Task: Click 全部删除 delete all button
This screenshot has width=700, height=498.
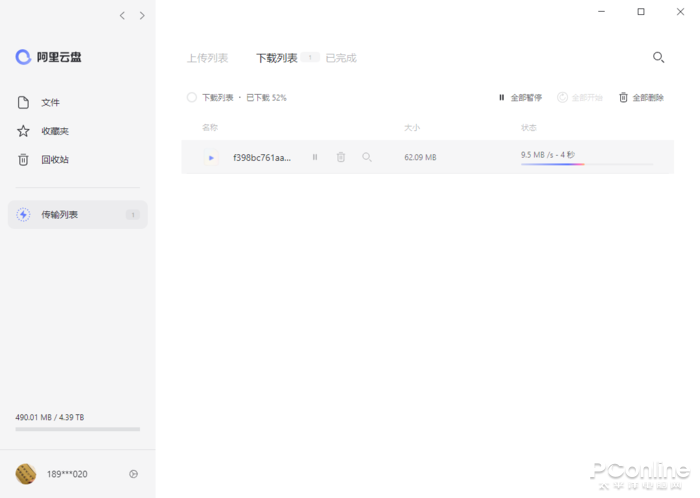Action: [641, 97]
